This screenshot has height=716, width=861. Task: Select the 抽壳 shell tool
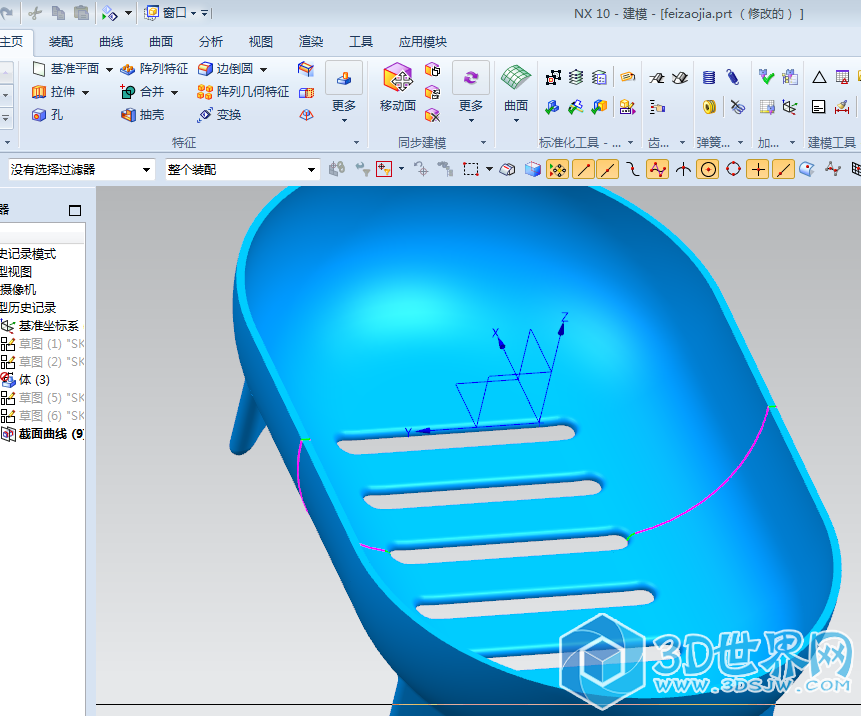point(143,115)
